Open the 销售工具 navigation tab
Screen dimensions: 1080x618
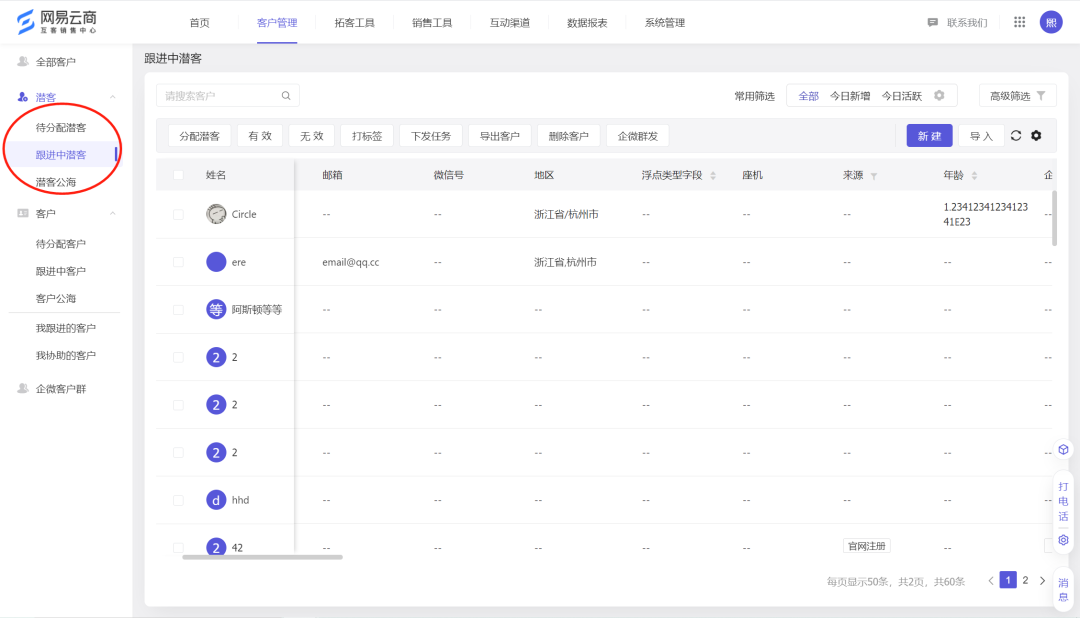point(431,21)
